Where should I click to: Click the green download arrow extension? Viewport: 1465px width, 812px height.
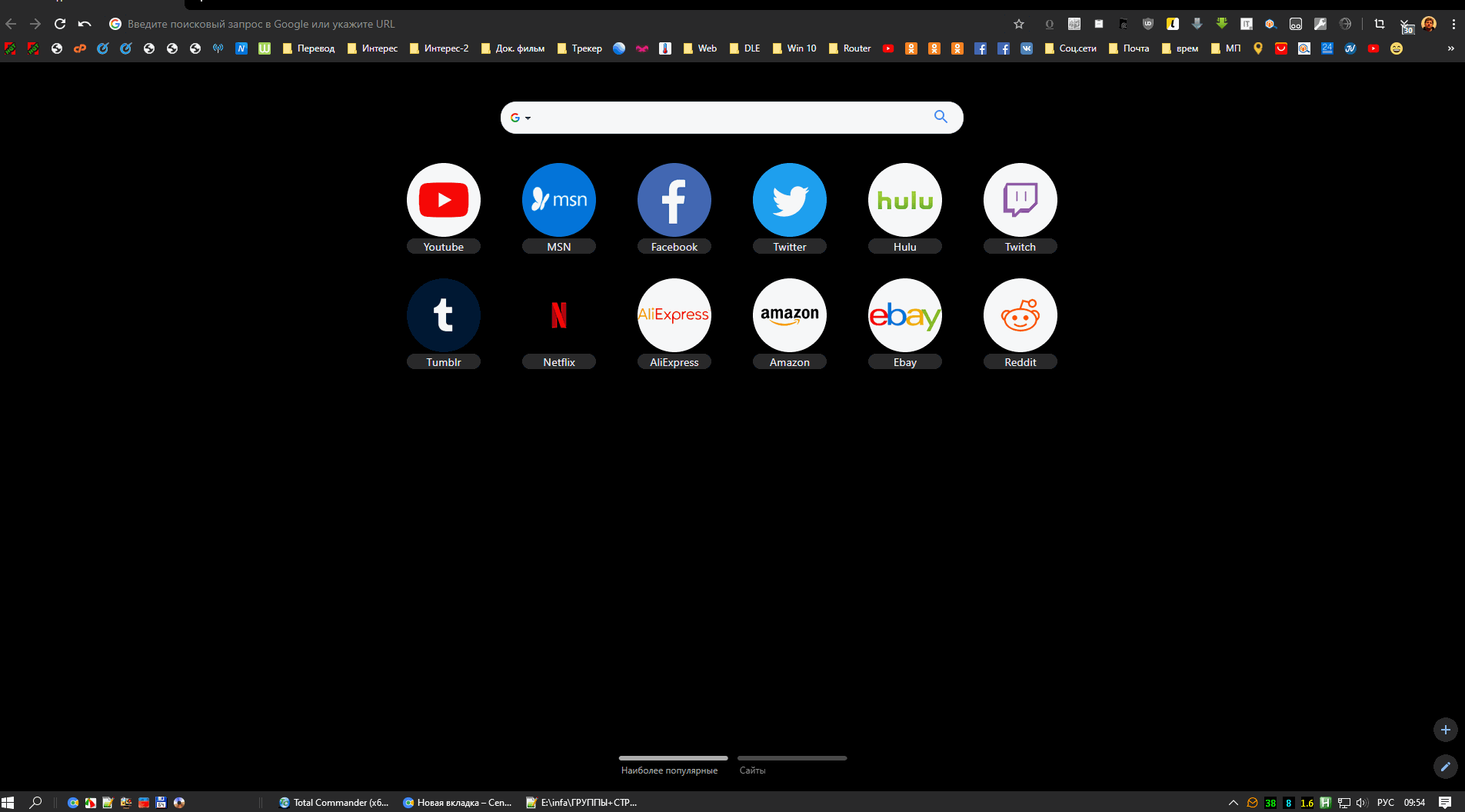click(1222, 24)
